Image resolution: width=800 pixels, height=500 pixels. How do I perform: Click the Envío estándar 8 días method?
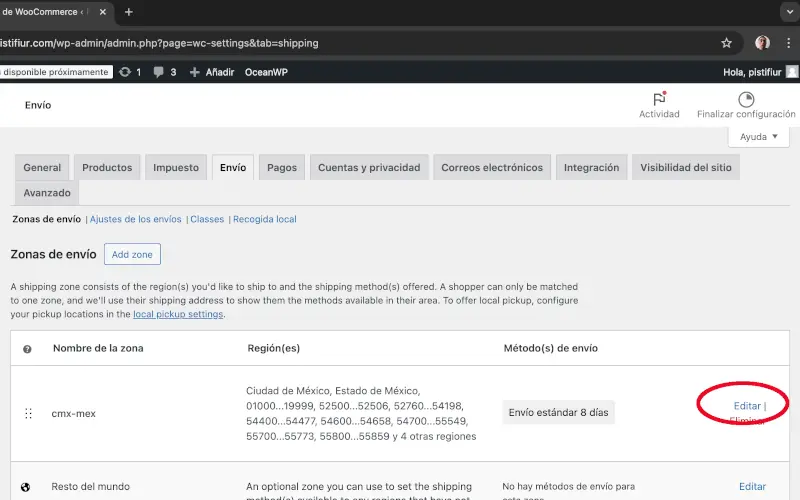559,413
